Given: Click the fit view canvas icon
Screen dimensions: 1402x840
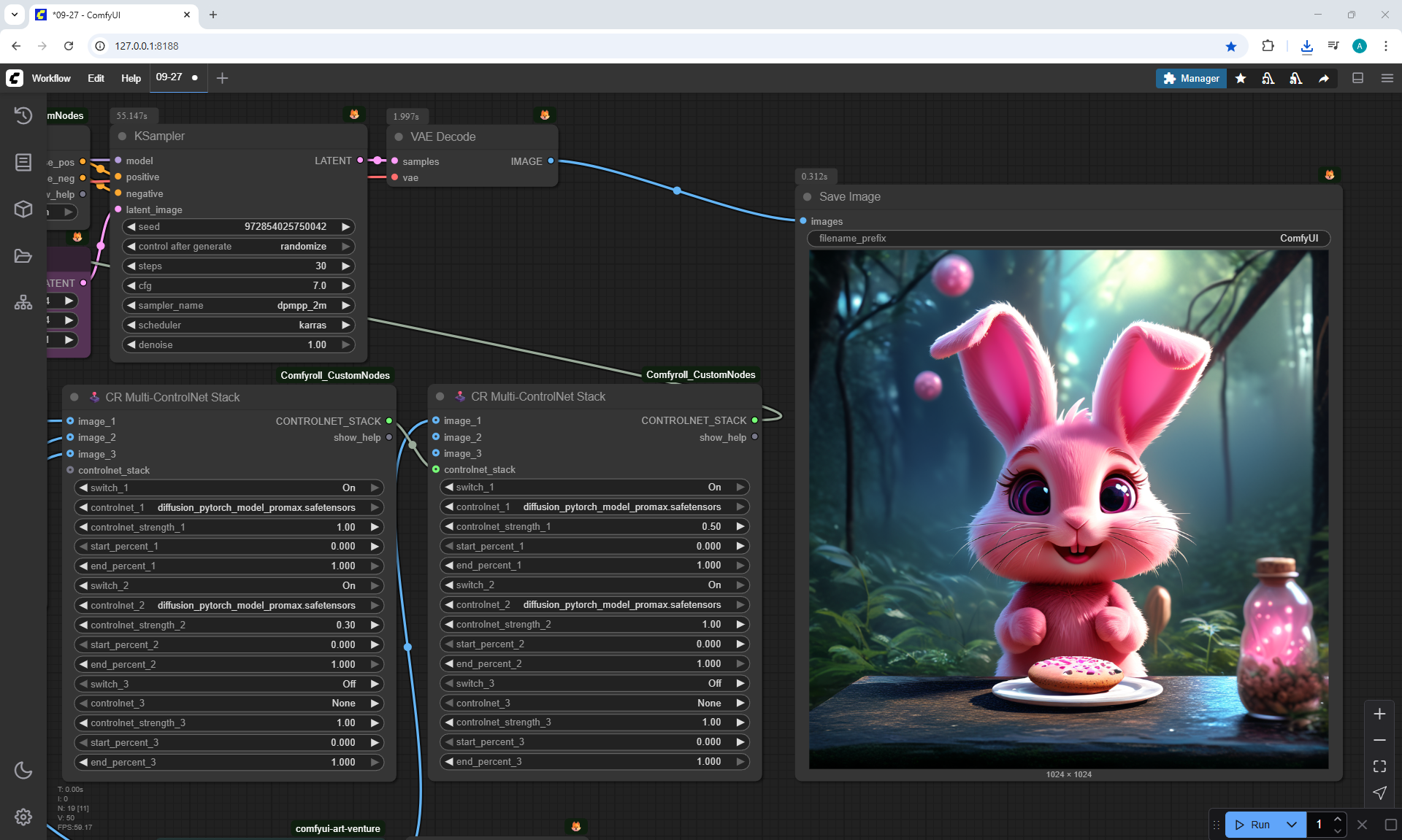Looking at the screenshot, I should coord(1379,766).
